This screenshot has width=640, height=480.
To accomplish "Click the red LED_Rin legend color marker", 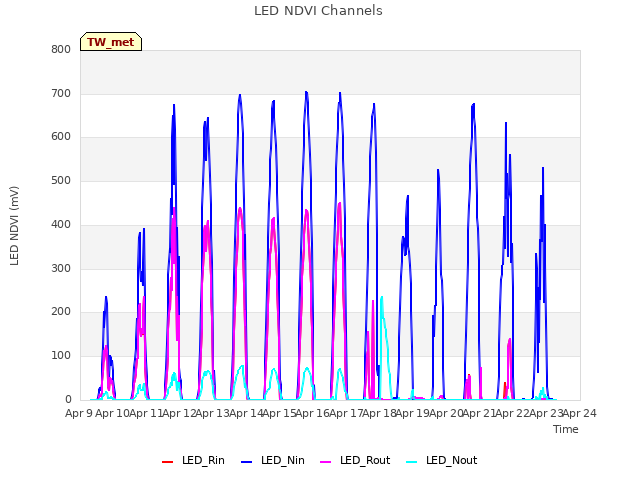I will coord(167,462).
